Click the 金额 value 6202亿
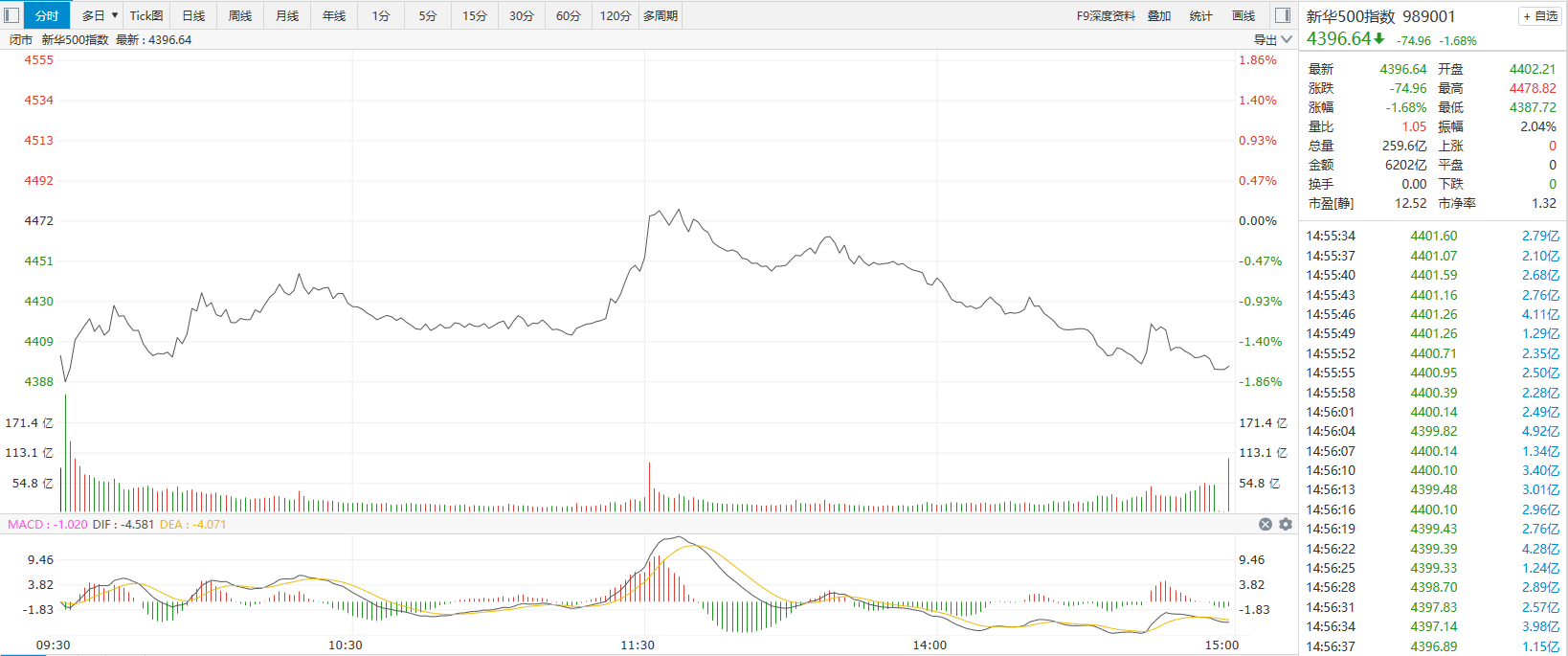The height and width of the screenshot is (656, 1568). tap(1405, 165)
